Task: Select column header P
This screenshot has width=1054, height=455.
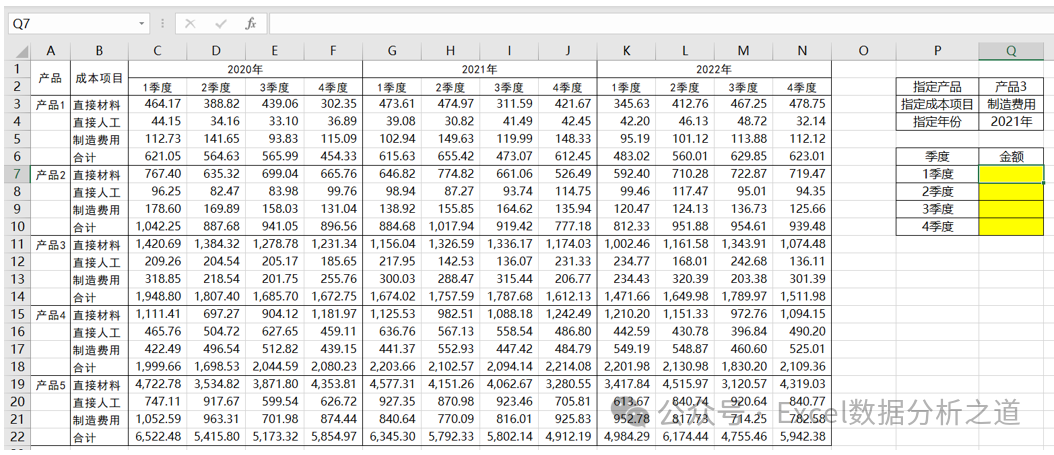Action: (937, 52)
